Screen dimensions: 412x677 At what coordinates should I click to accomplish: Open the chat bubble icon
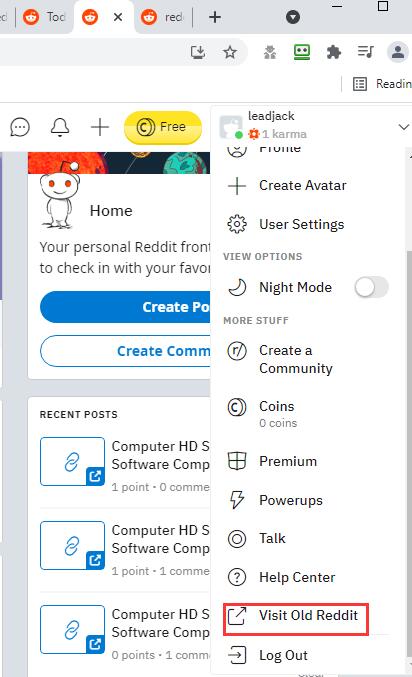(20, 127)
